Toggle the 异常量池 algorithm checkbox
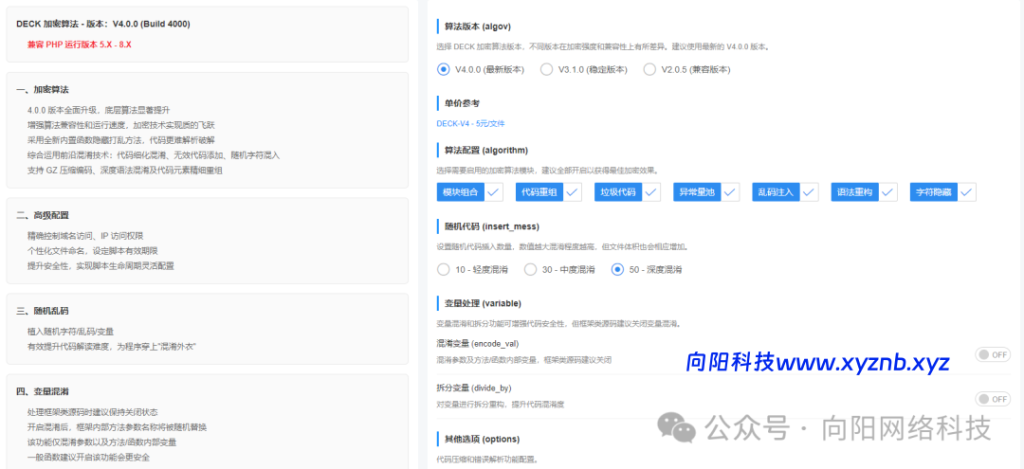This screenshot has height=469, width=1024. click(706, 192)
